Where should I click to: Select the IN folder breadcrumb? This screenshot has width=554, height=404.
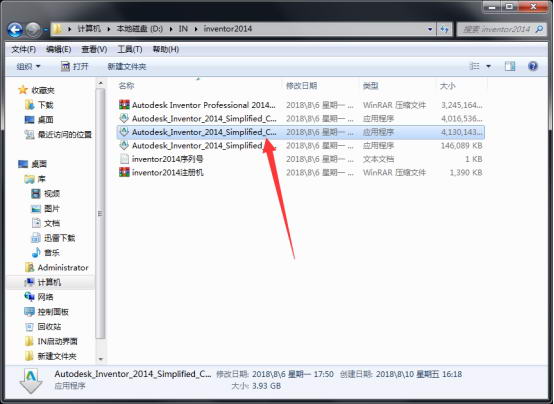click(183, 29)
